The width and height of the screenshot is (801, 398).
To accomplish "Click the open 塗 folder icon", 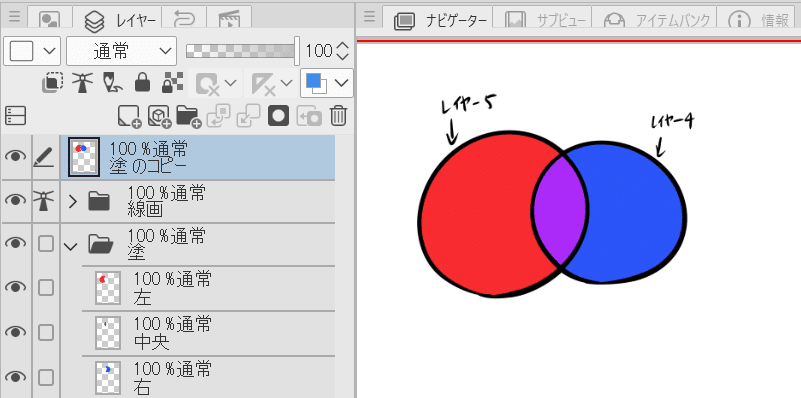I will click(x=101, y=244).
